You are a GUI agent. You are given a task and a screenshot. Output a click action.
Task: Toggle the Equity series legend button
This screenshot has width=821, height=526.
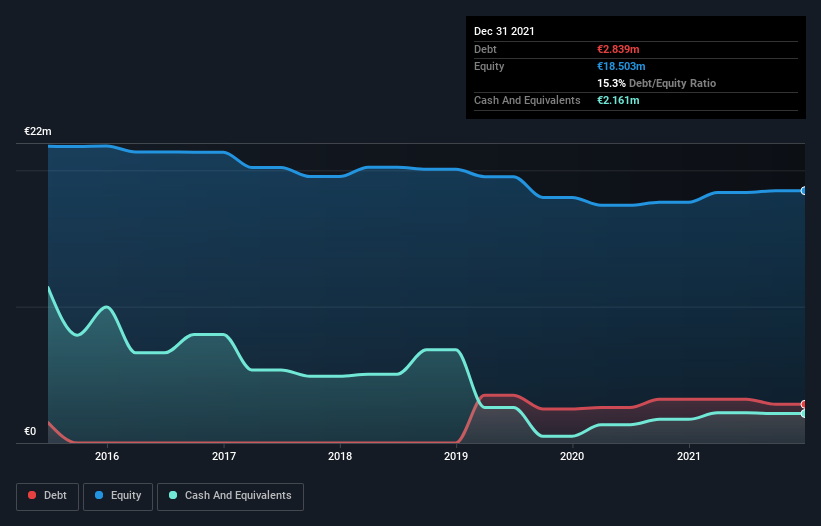pos(118,496)
